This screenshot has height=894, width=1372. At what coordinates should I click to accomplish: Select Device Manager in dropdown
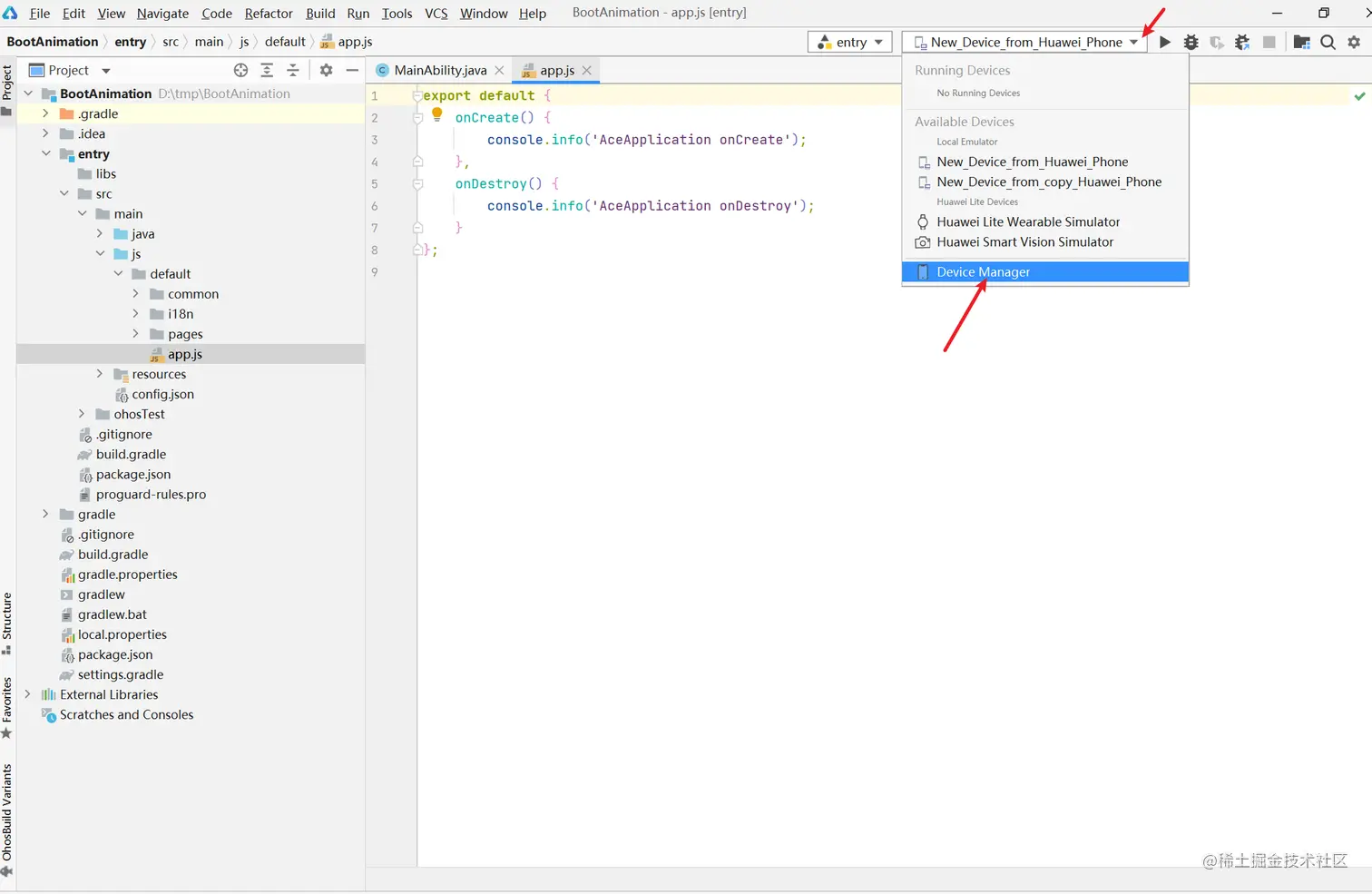pyautogui.click(x=1045, y=271)
